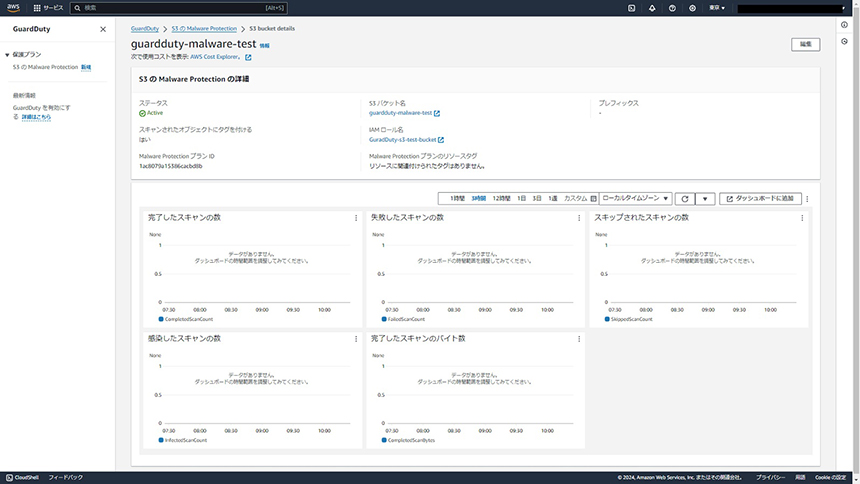Screen dimensions: 860x484
Task: Select the 3日 time range
Action: pyautogui.click(x=537, y=199)
